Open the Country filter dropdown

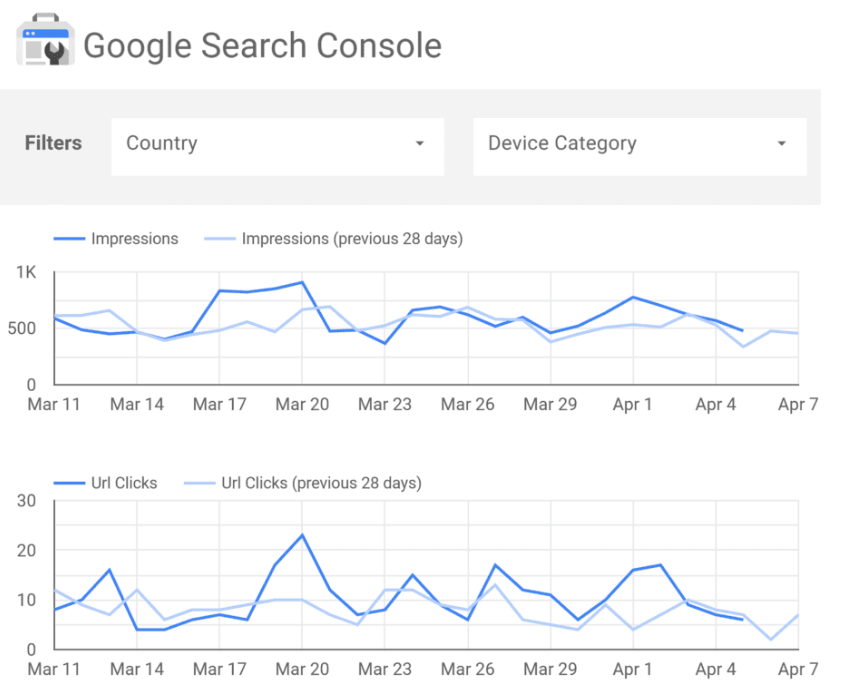point(277,146)
